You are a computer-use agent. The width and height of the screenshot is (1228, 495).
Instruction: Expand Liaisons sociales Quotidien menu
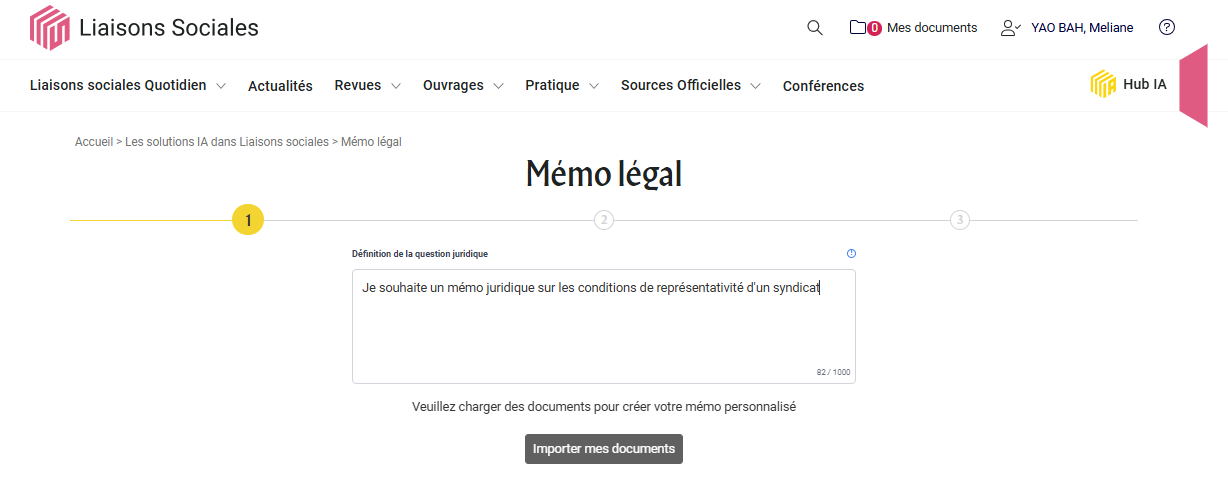point(128,86)
